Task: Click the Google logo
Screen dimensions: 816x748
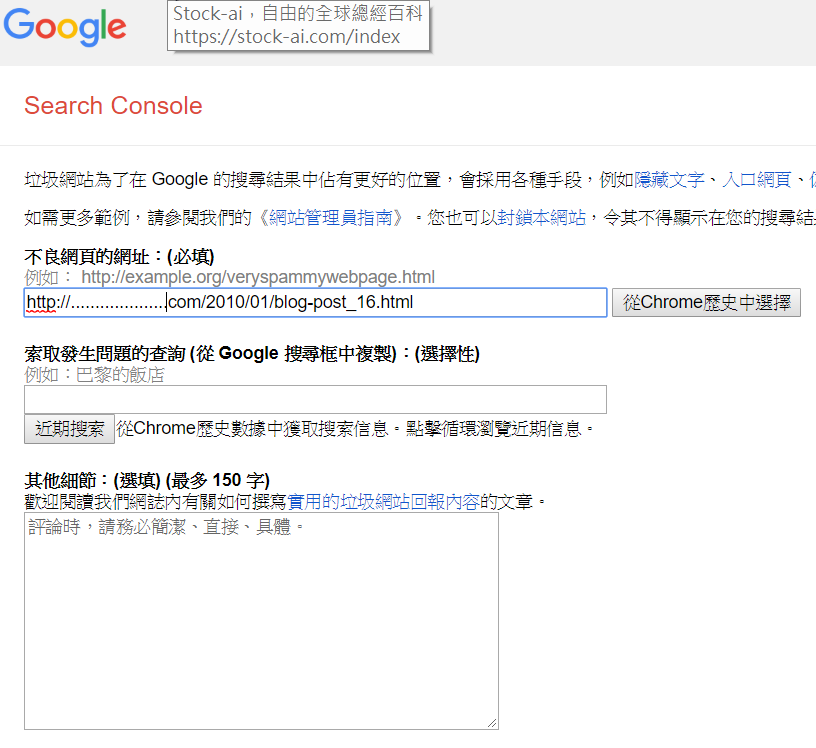Action: pyautogui.click(x=65, y=27)
